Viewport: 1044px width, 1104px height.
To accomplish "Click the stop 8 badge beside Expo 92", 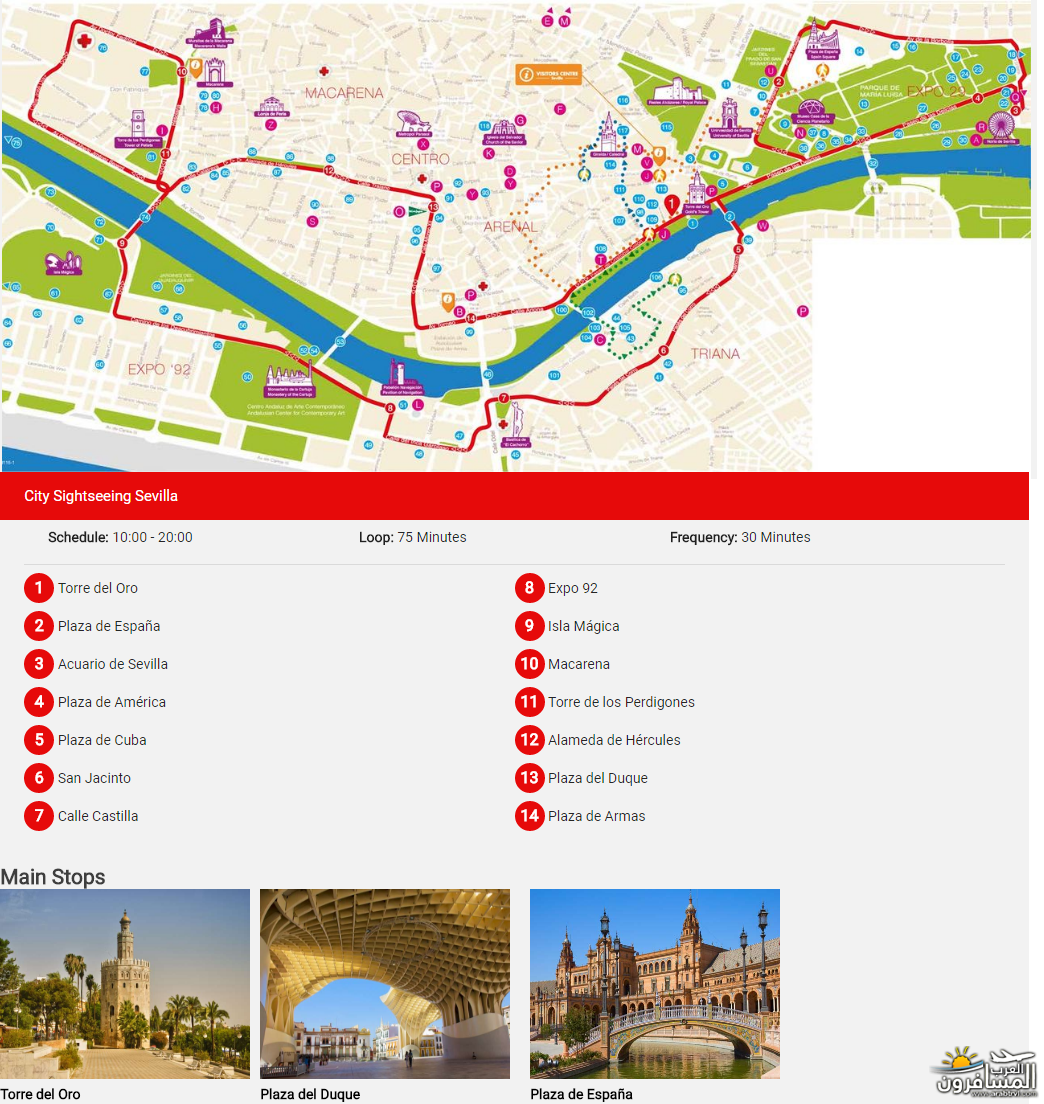I will (529, 588).
